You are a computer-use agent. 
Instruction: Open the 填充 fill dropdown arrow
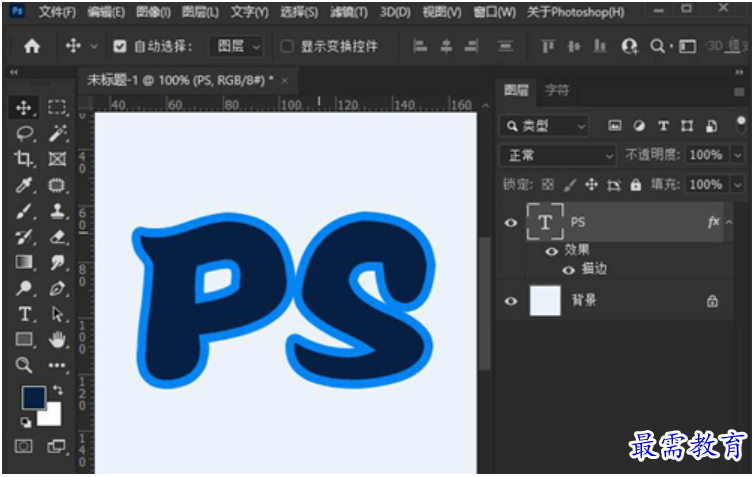coord(738,184)
